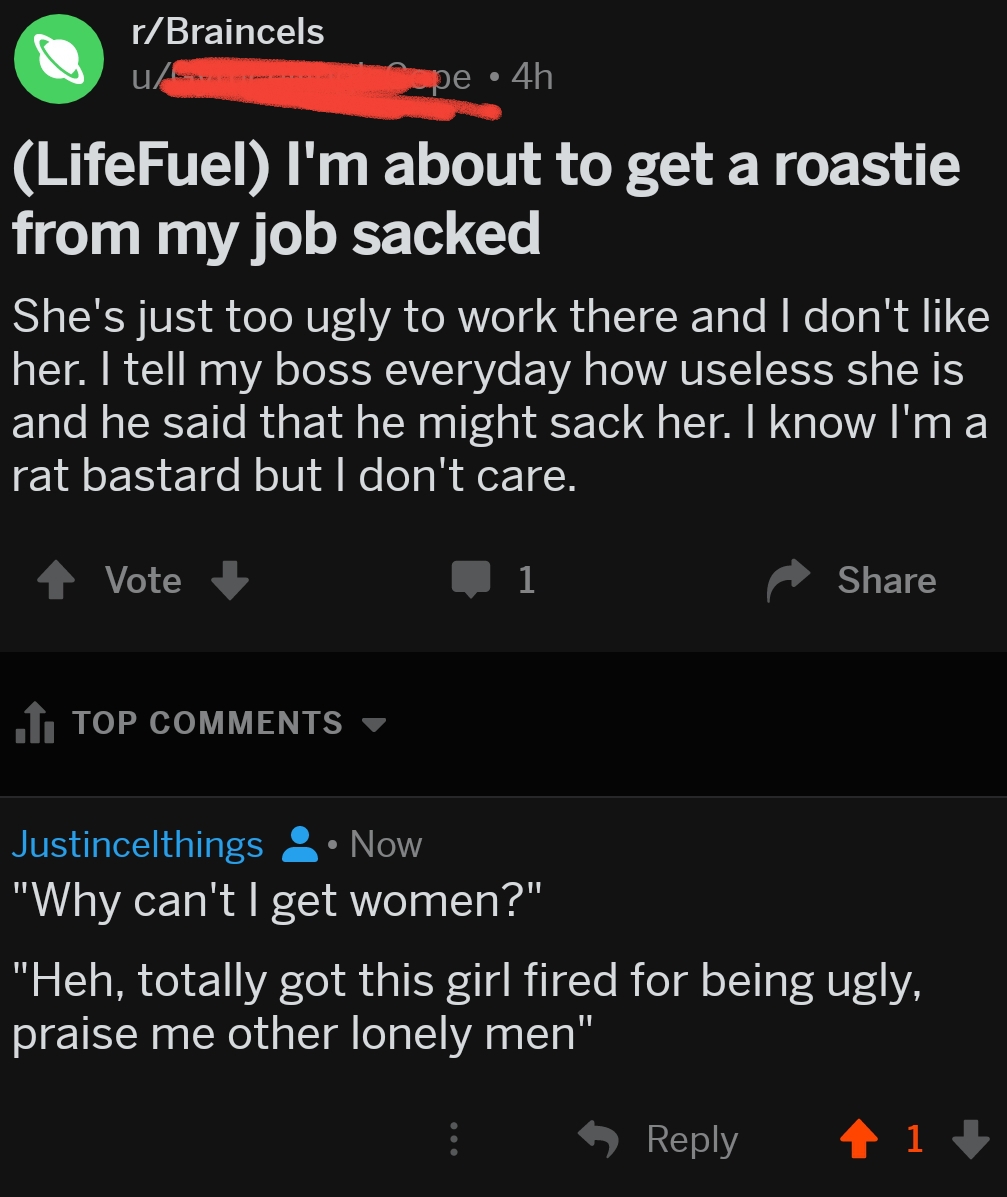Open the Justincelthings user profile
The height and width of the screenshot is (1197, 1007).
(x=137, y=845)
